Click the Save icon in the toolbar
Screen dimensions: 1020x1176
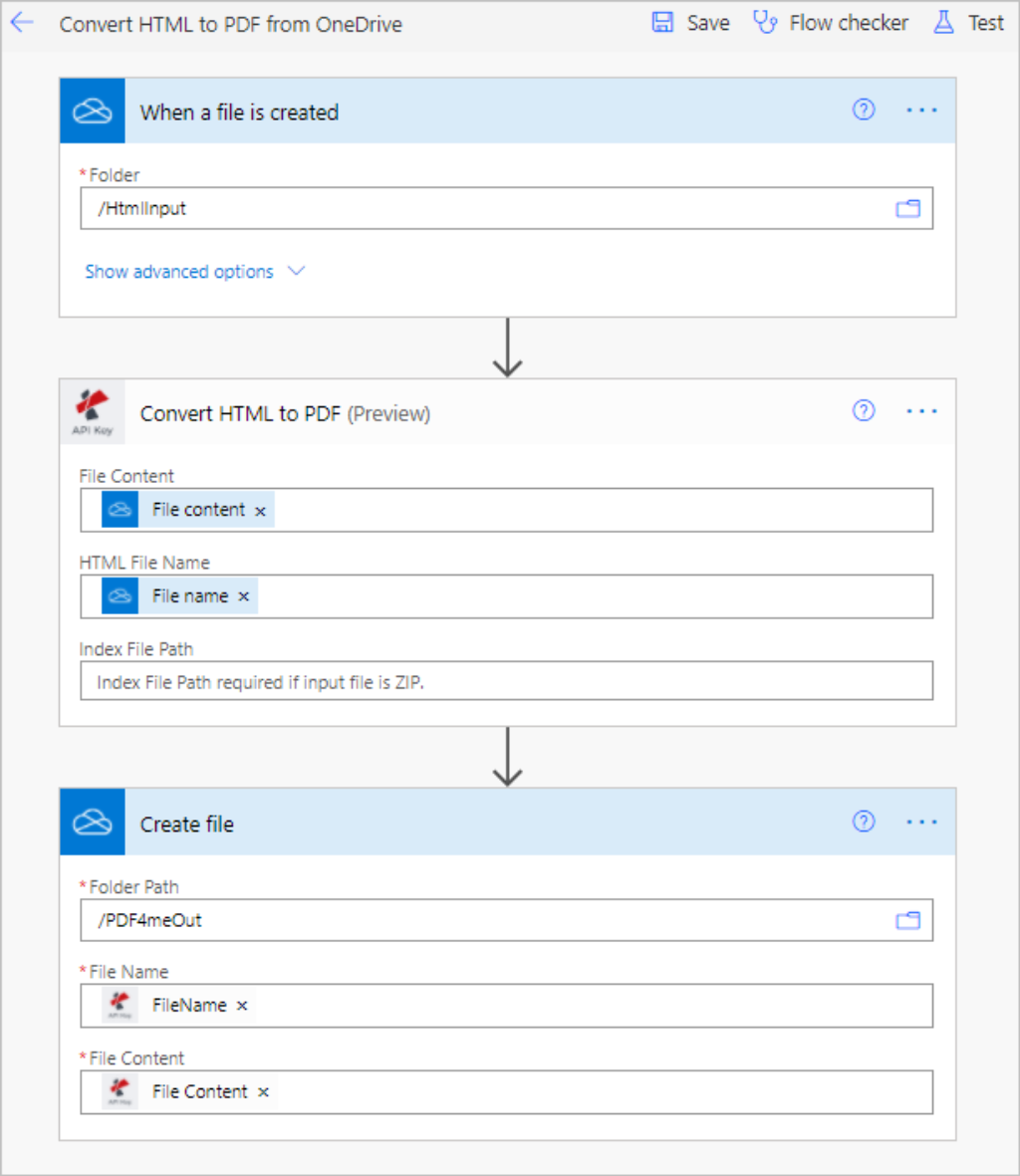click(662, 22)
